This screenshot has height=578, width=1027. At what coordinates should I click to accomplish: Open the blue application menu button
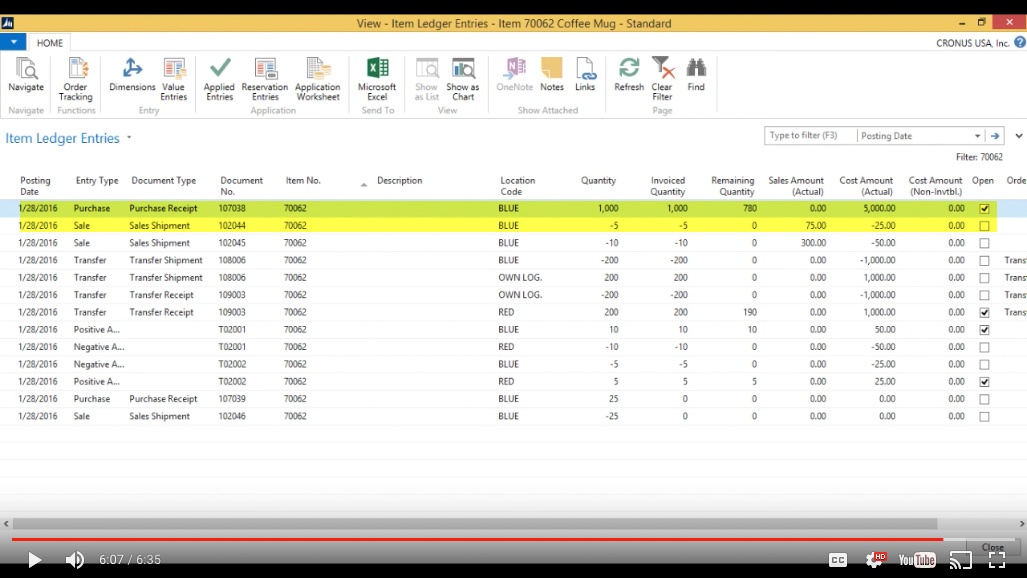13,42
